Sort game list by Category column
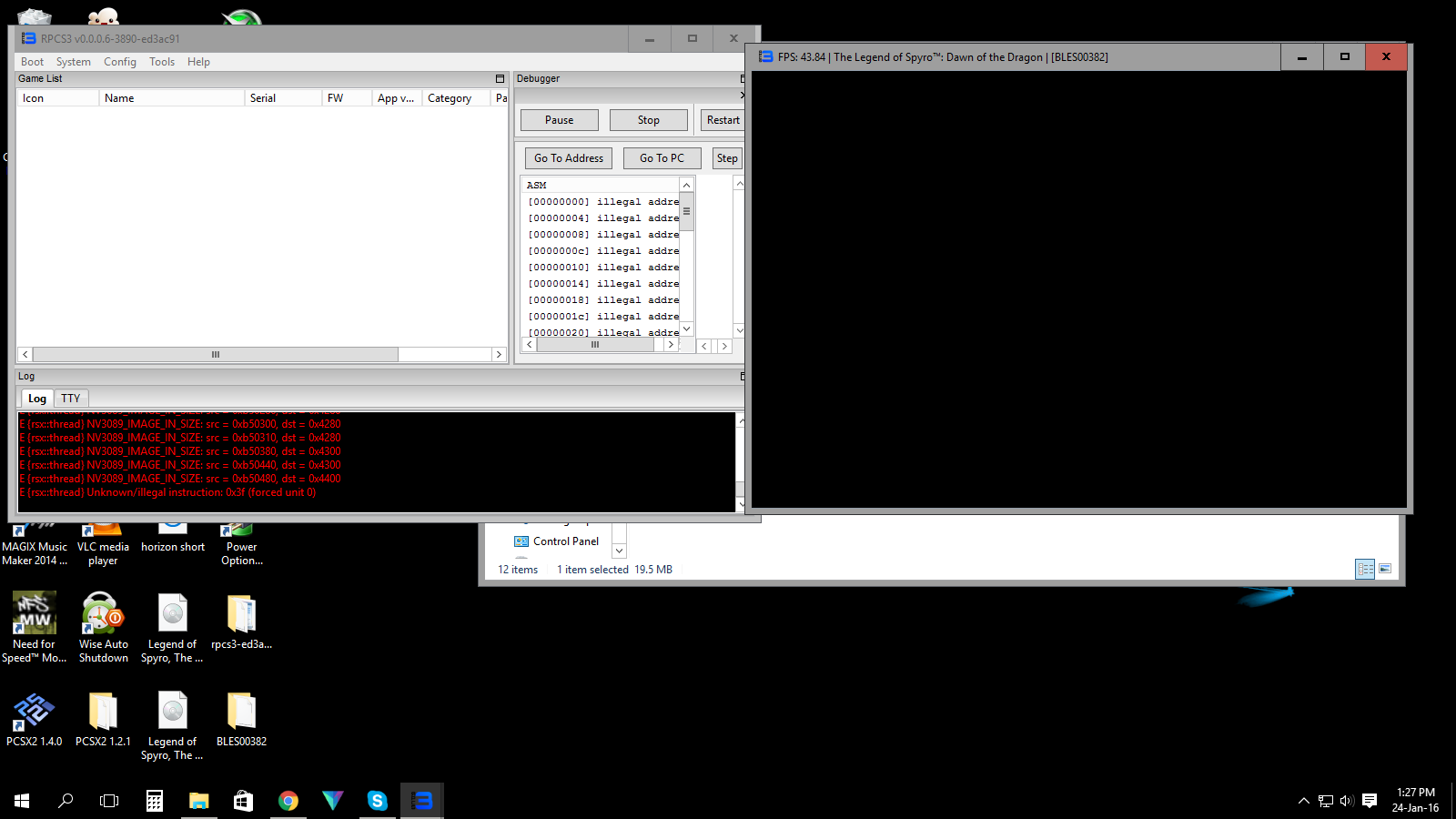The width and height of the screenshot is (1456, 819). 456,98
